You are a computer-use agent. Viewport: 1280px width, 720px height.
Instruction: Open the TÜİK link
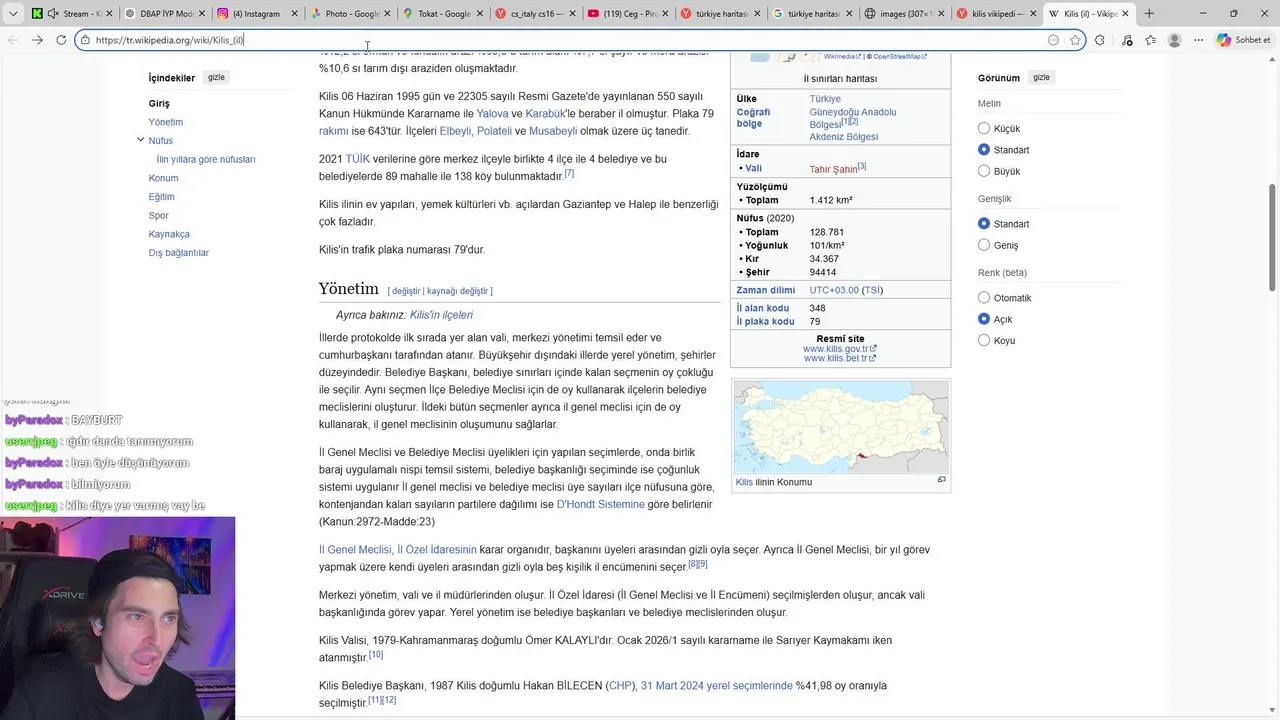point(357,159)
